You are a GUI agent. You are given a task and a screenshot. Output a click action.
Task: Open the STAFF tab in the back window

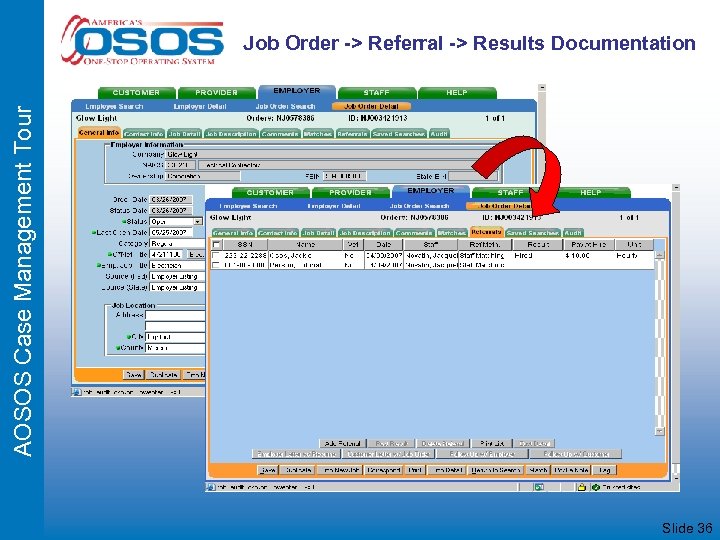point(377,93)
